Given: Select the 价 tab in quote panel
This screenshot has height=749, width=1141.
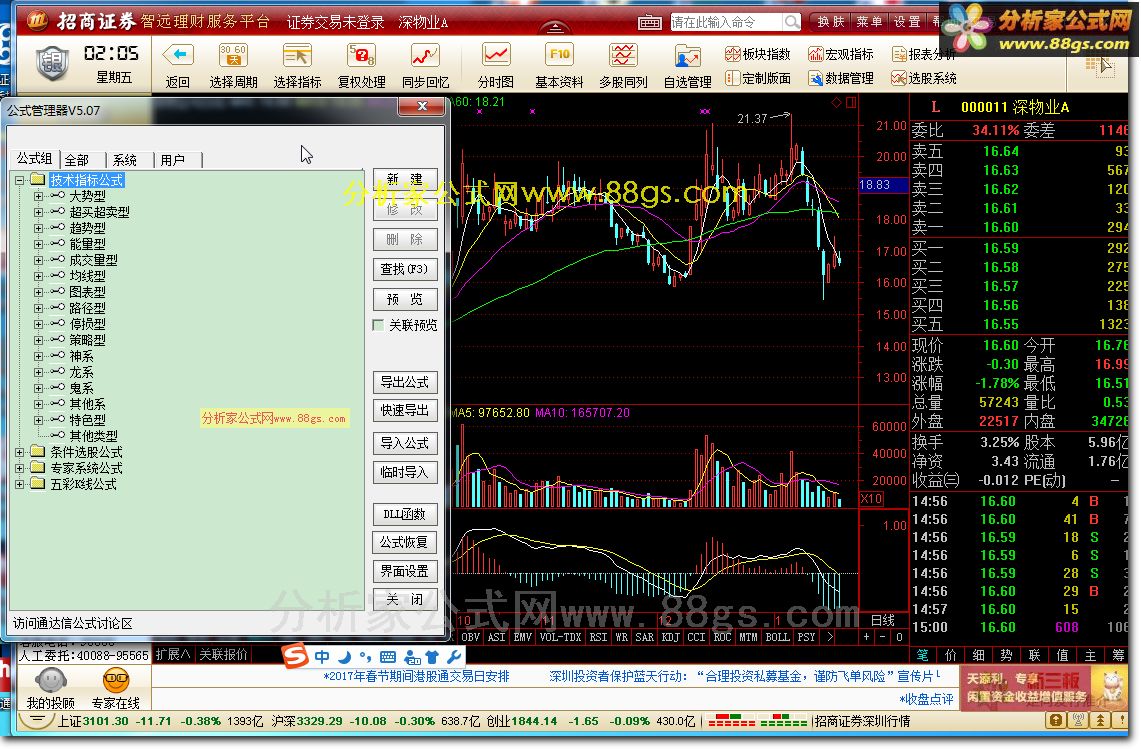Looking at the screenshot, I should coord(950,655).
